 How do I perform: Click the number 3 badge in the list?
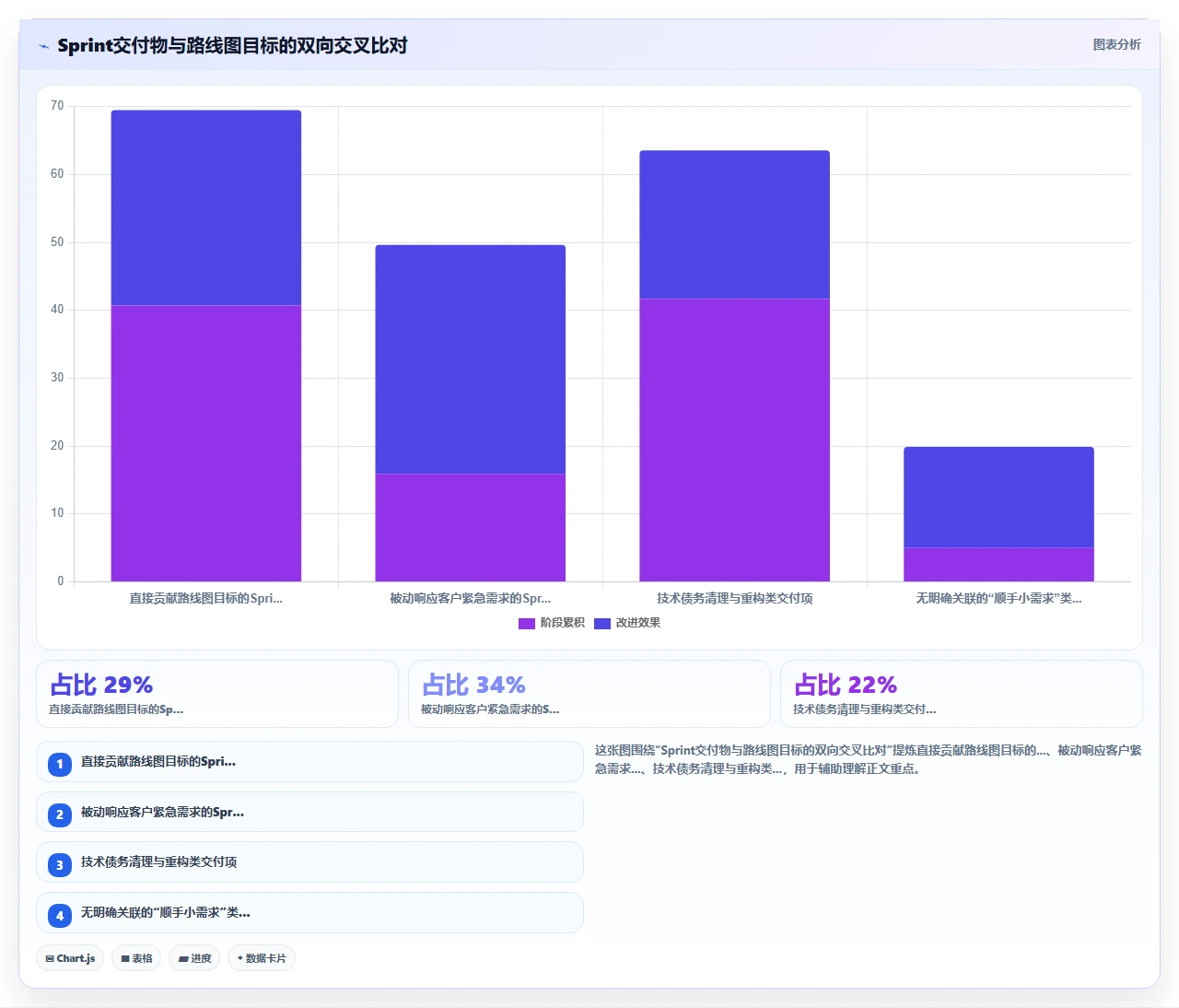pos(60,864)
